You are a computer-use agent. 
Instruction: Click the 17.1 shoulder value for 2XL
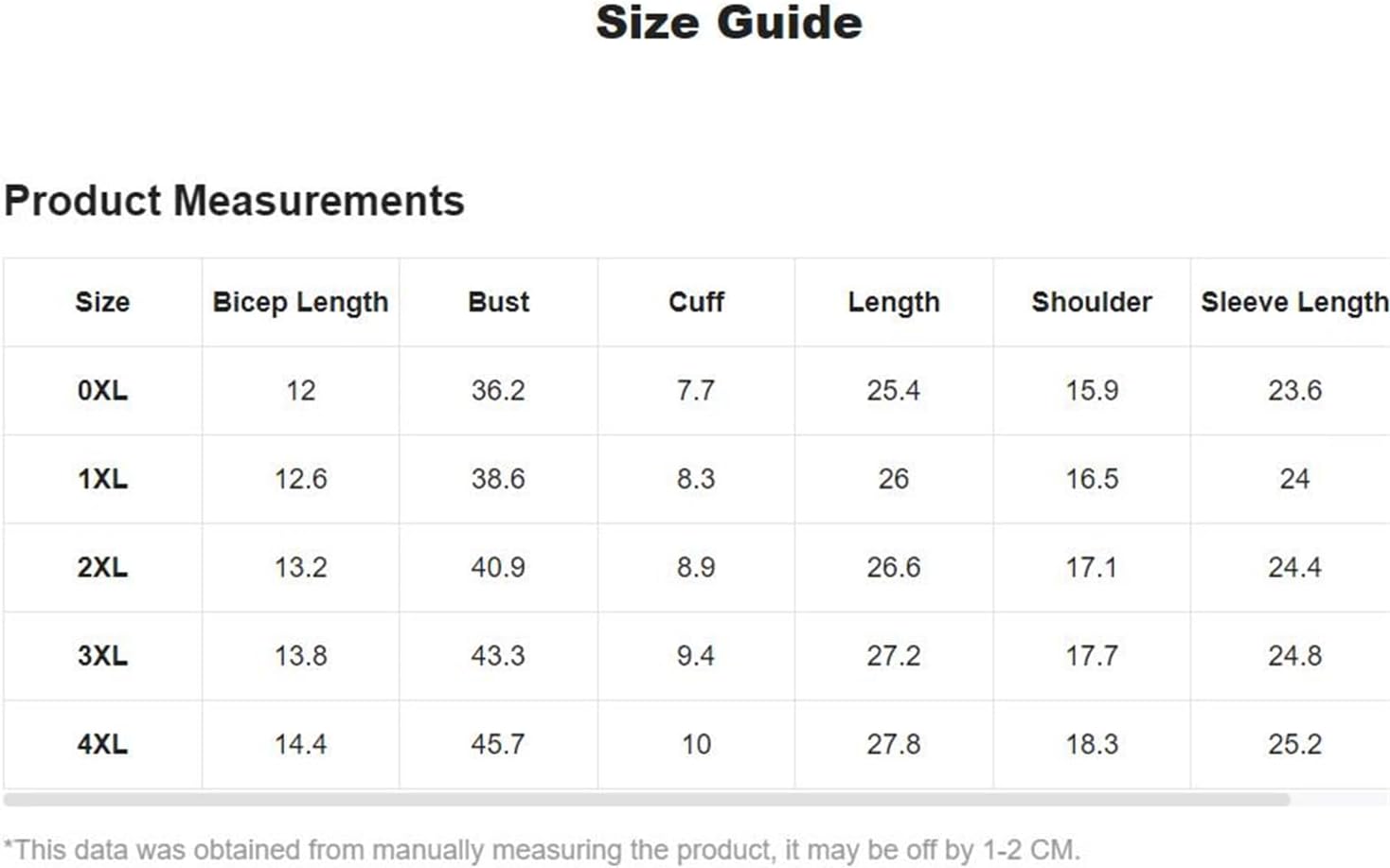1092,567
